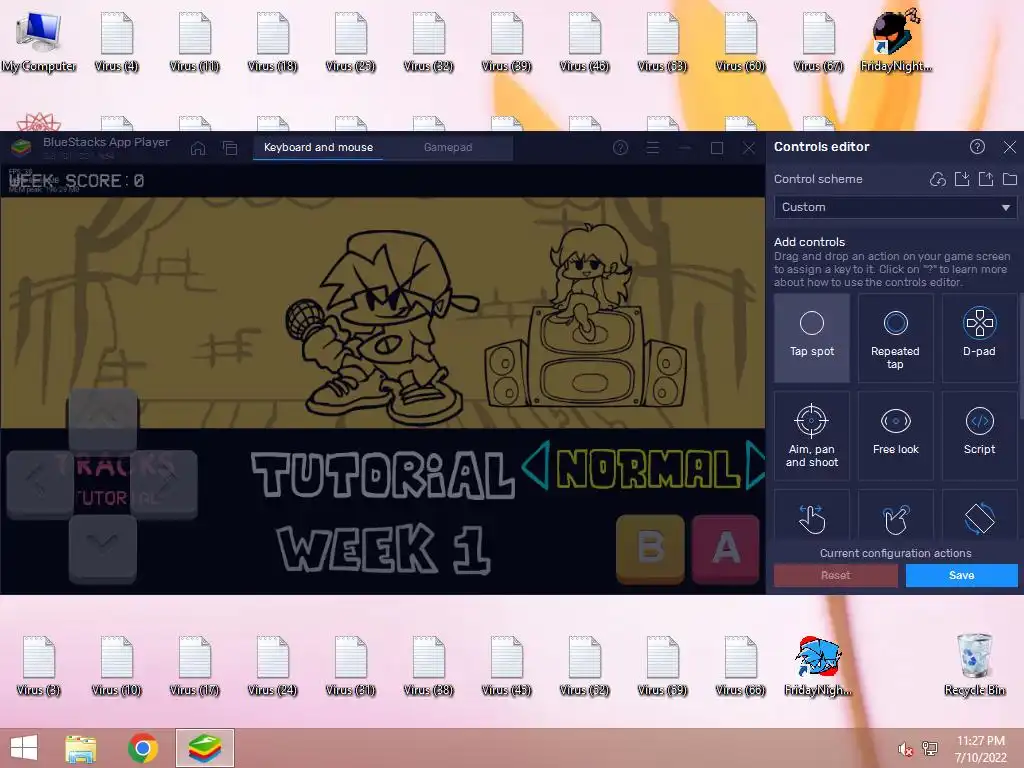Select the Virus (67) desktop file

[x=818, y=42]
